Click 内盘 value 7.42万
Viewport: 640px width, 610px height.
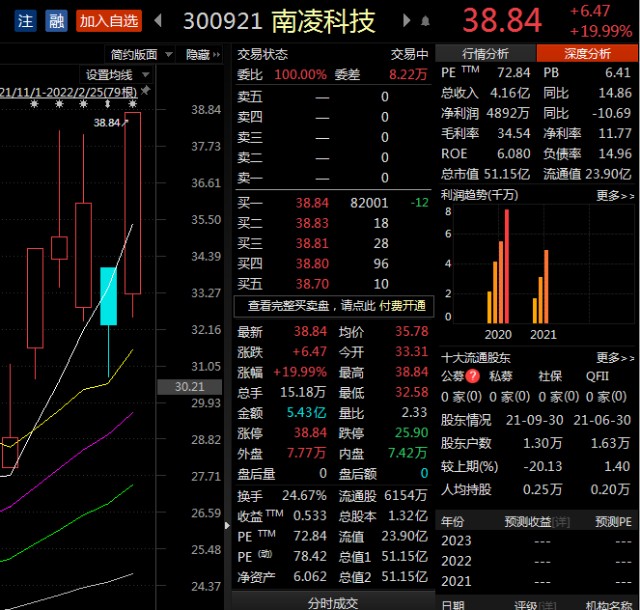[x=407, y=453]
